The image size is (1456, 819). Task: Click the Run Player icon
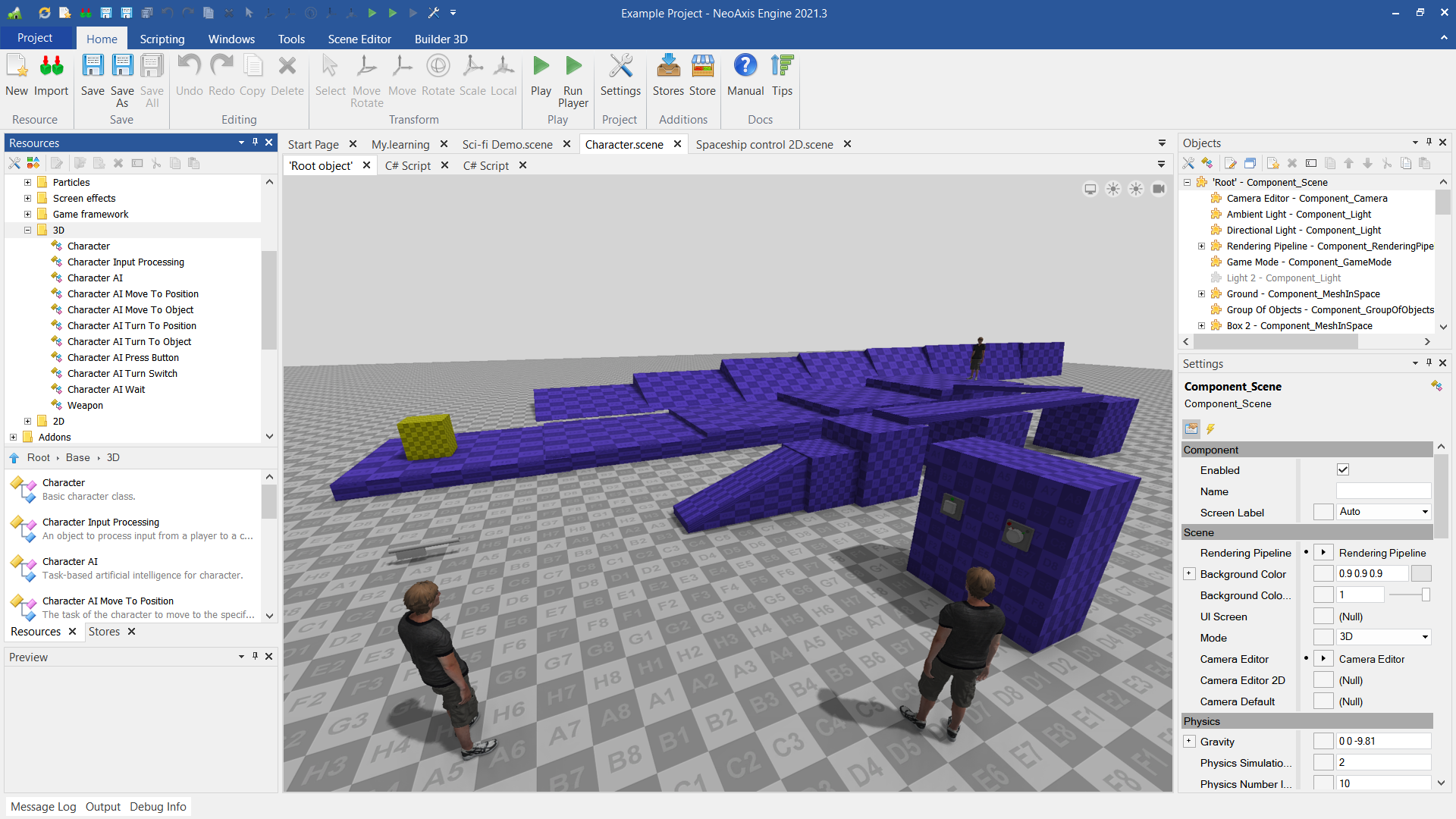click(x=573, y=67)
